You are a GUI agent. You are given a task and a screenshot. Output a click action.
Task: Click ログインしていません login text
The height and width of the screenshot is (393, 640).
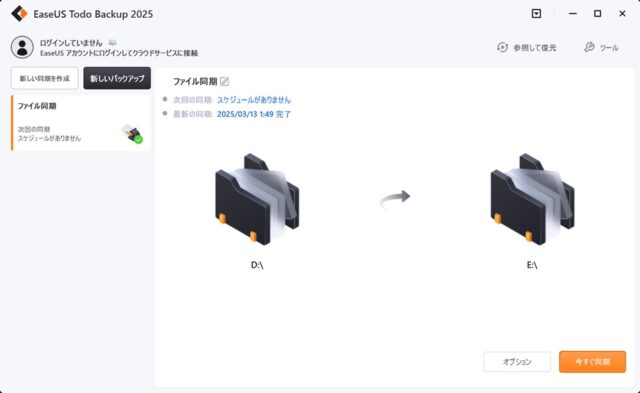click(71, 43)
